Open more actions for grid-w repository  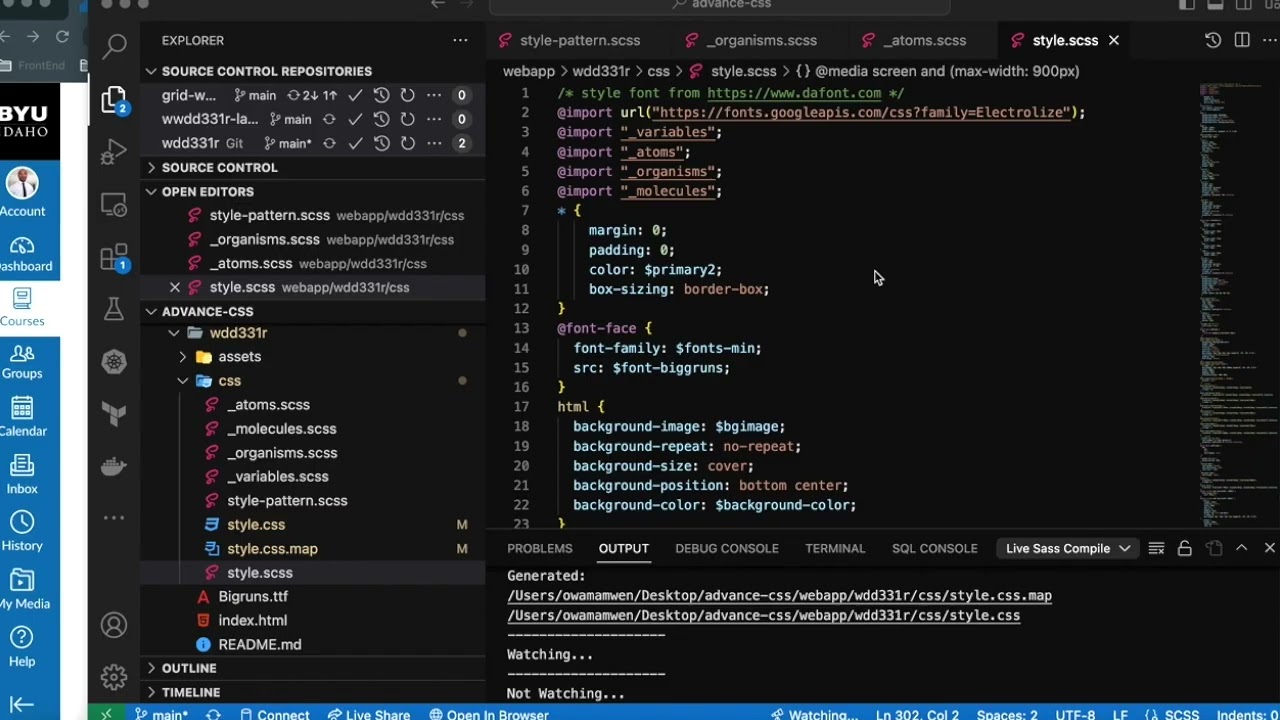tap(433, 95)
